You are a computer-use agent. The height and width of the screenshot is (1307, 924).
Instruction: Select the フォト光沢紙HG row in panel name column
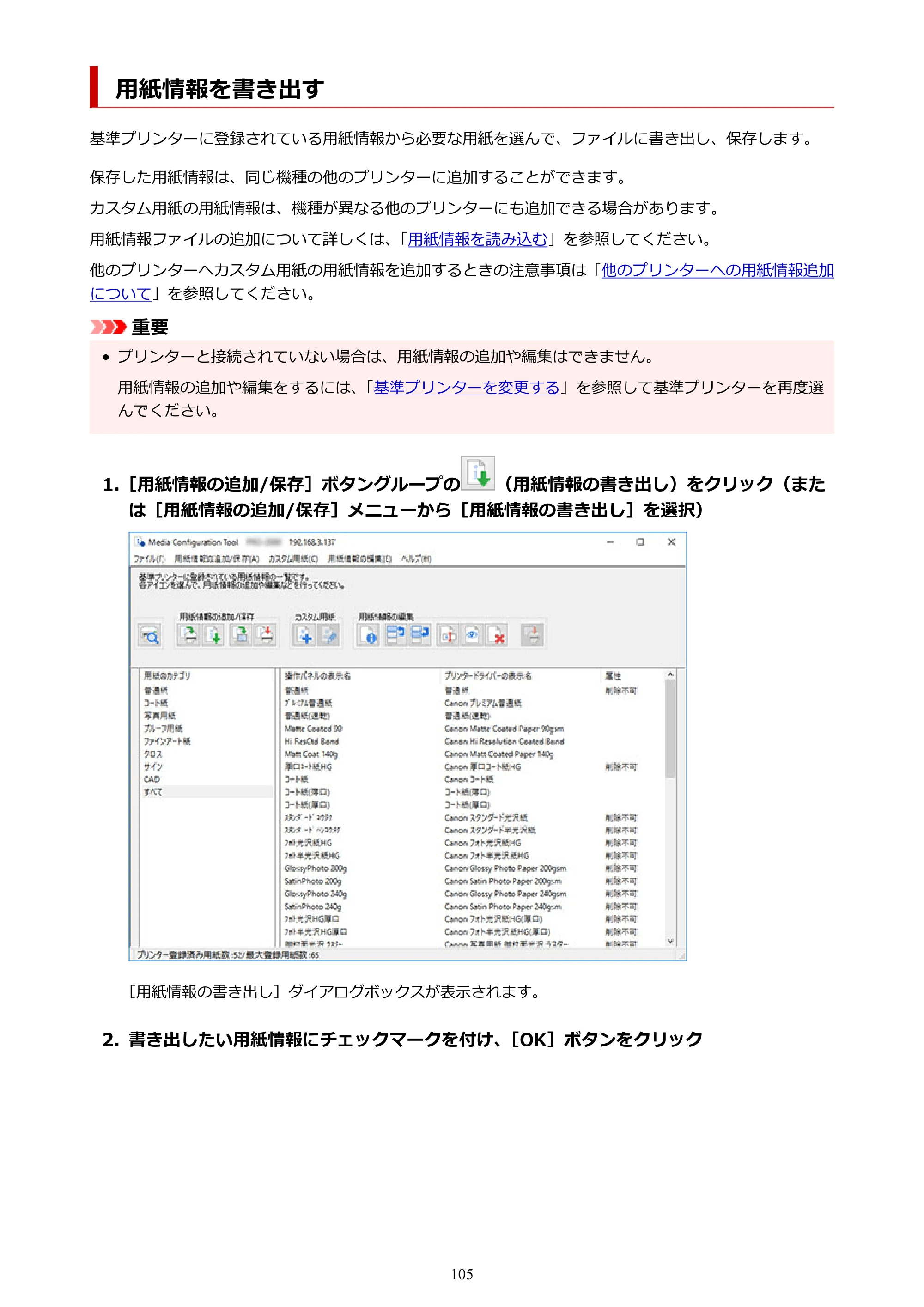(x=308, y=843)
